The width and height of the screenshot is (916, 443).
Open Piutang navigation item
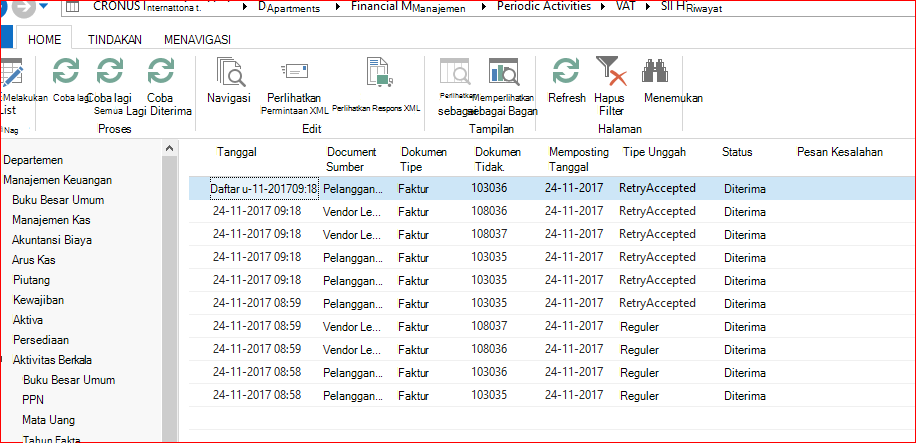(31, 280)
